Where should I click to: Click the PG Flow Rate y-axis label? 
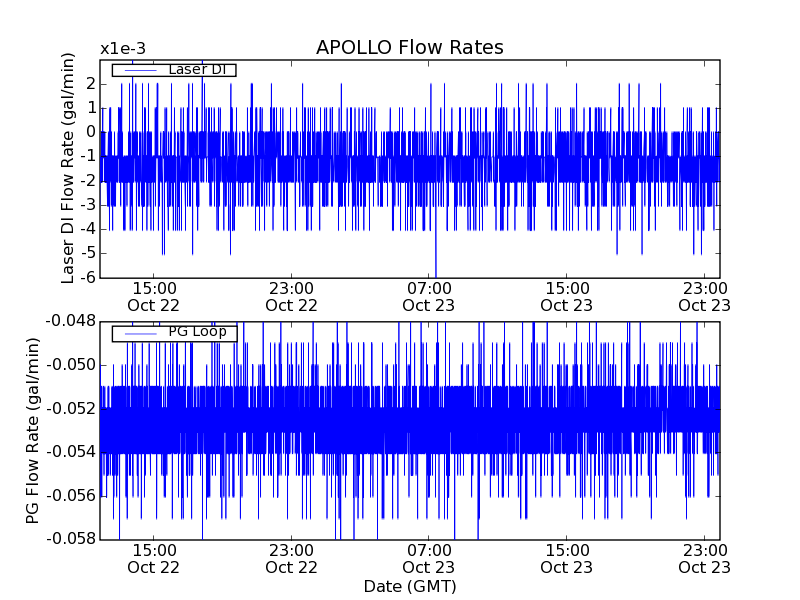point(33,430)
